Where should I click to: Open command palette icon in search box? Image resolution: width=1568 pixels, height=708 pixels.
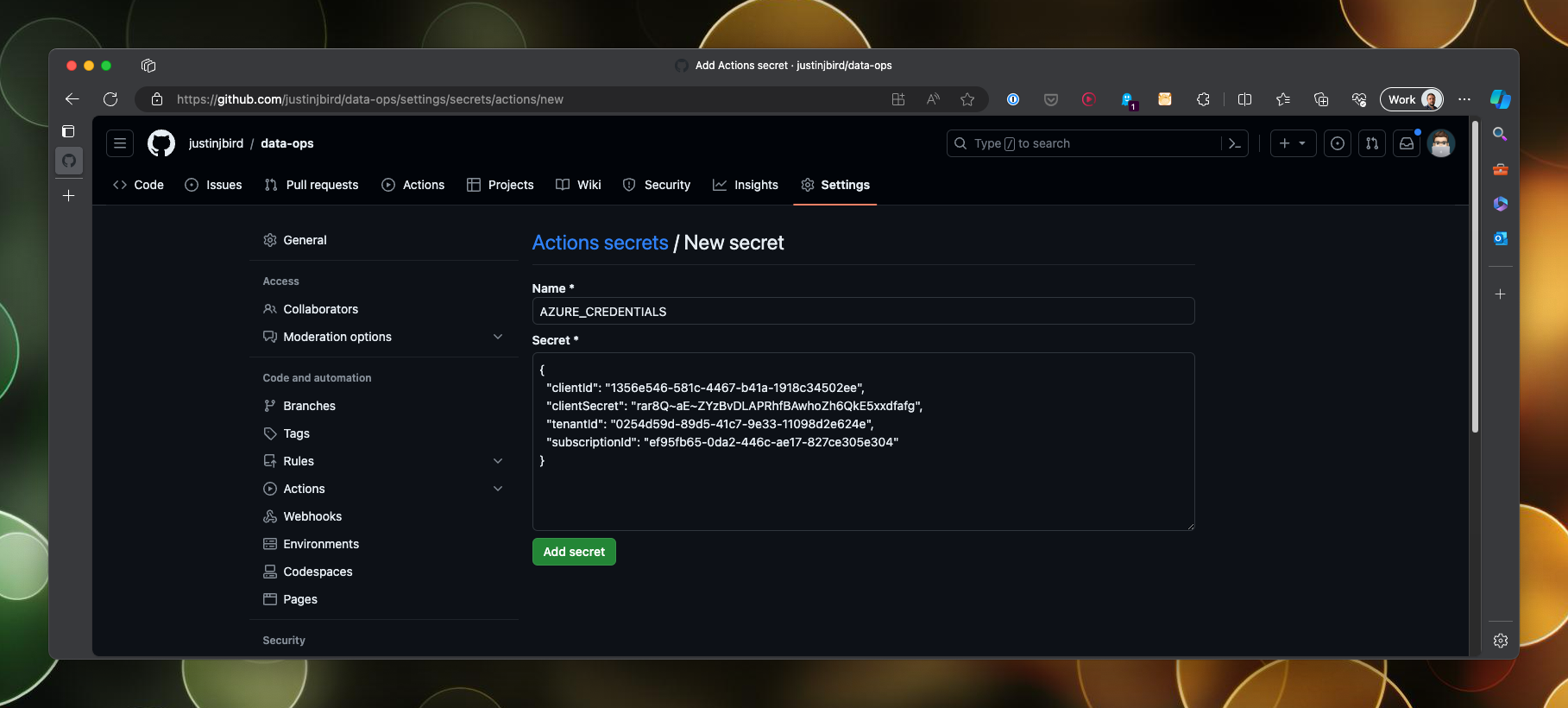[x=1235, y=143]
